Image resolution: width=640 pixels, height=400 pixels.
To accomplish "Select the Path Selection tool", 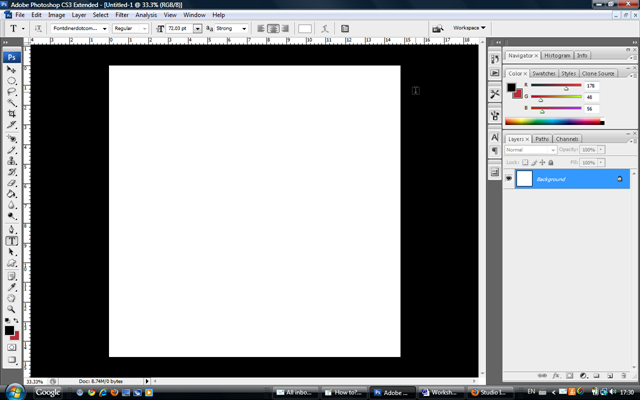I will point(11,252).
